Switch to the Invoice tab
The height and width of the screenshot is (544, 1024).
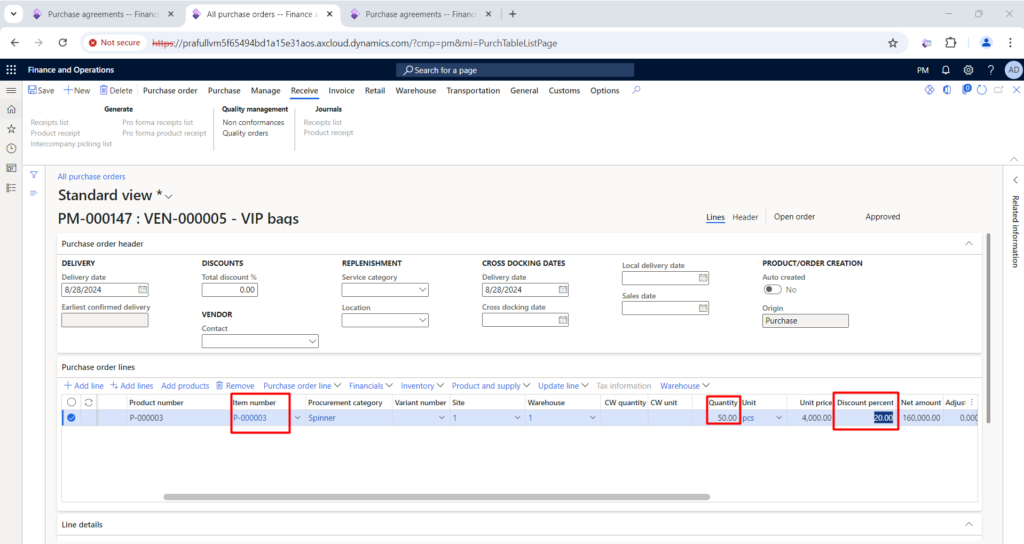click(x=341, y=91)
